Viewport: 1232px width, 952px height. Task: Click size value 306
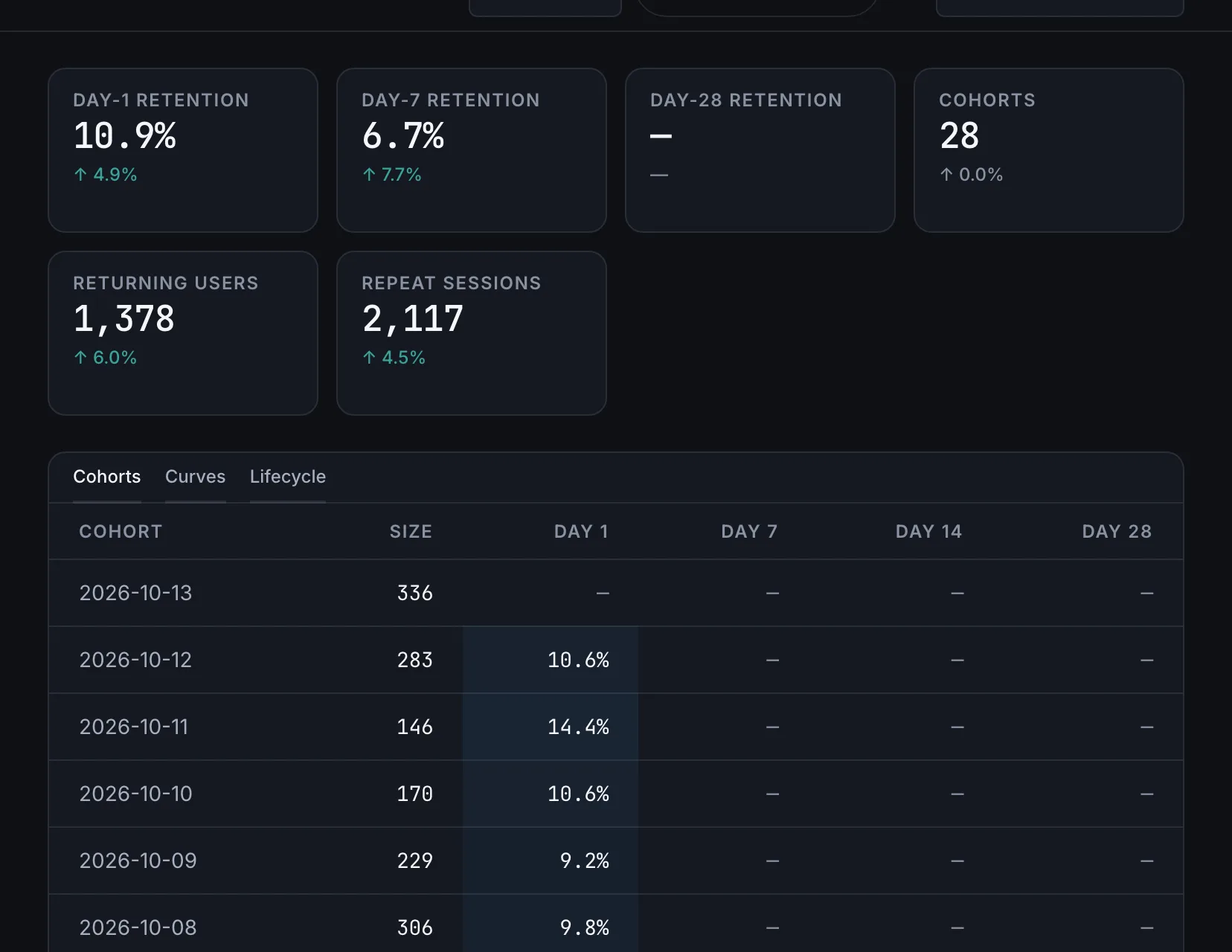(414, 927)
